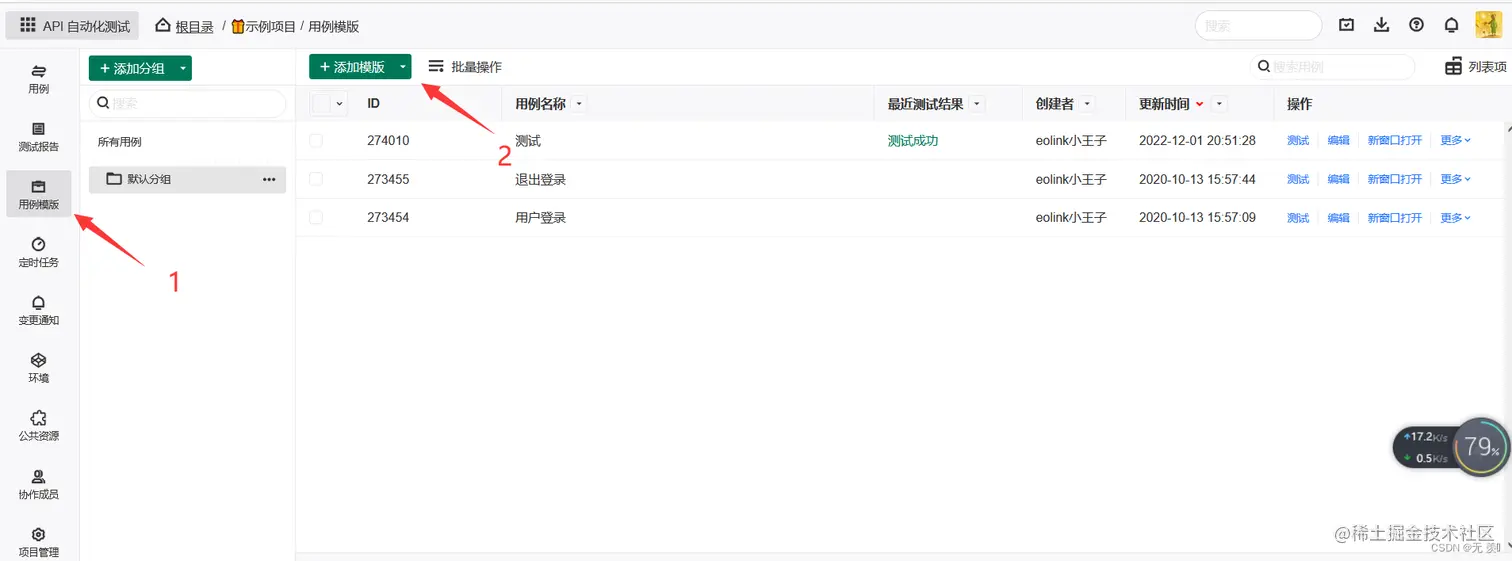The image size is (1512, 561).
Task: Tick the checkbox for row 273455
Action: [x=316, y=179]
